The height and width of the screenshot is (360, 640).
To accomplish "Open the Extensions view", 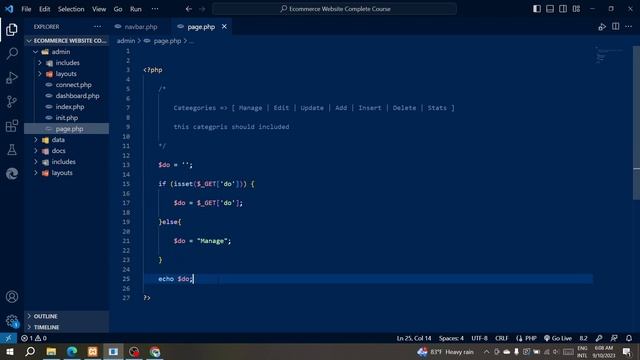I will click(12, 126).
